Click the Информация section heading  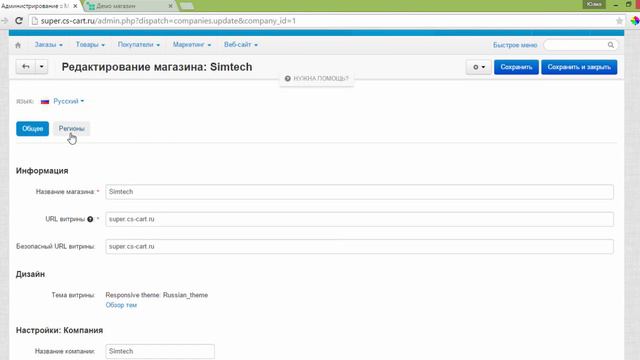click(x=42, y=171)
